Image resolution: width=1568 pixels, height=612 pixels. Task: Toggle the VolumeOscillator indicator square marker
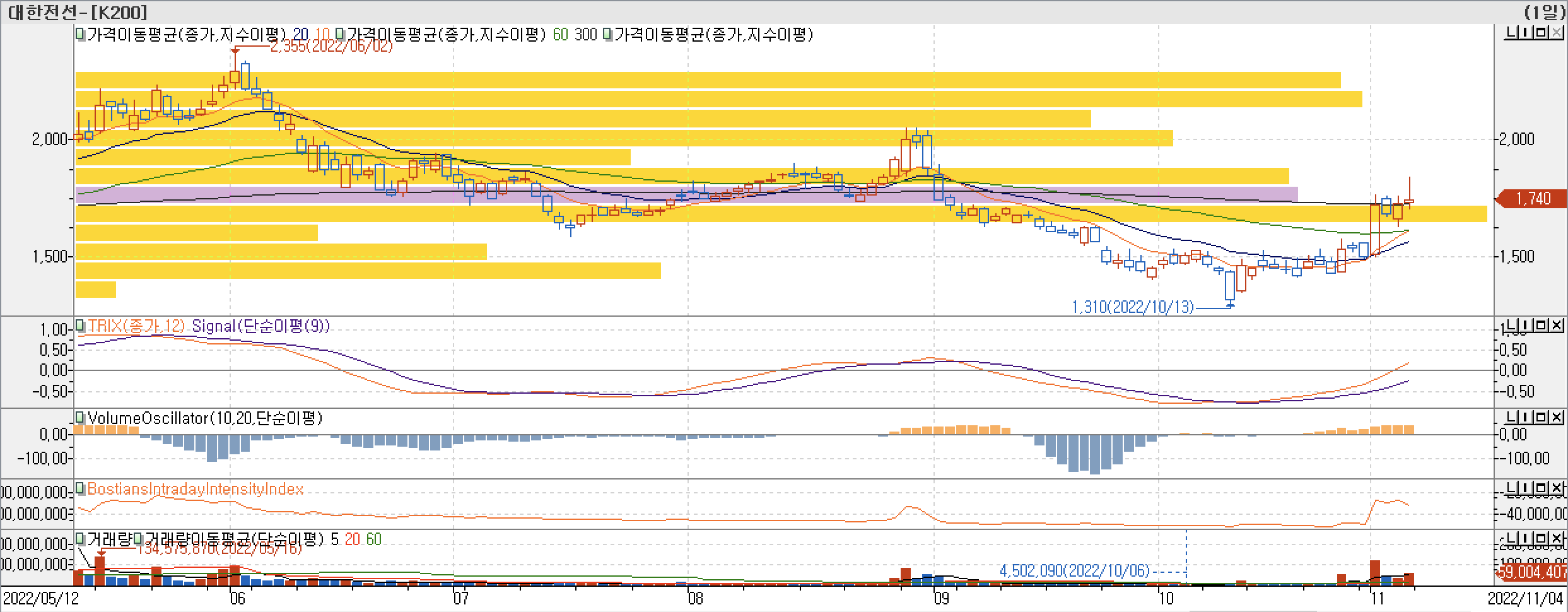[x=80, y=418]
